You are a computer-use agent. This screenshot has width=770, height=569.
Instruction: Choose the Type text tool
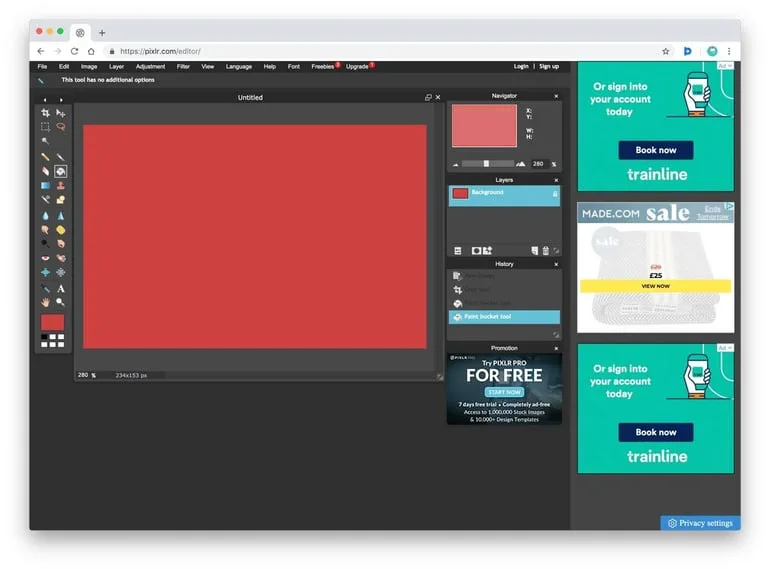coord(60,288)
